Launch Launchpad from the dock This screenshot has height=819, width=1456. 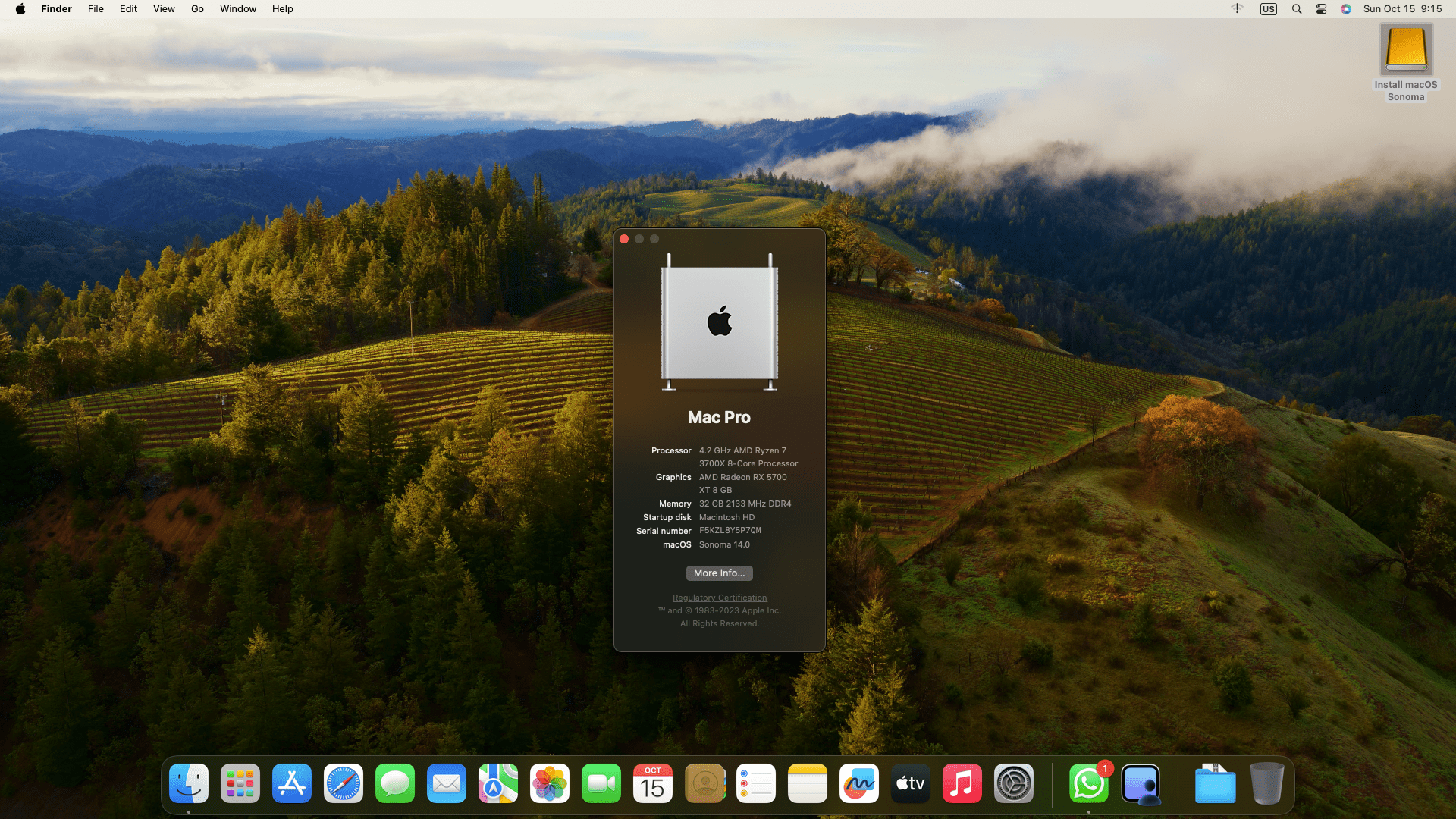coord(240,783)
